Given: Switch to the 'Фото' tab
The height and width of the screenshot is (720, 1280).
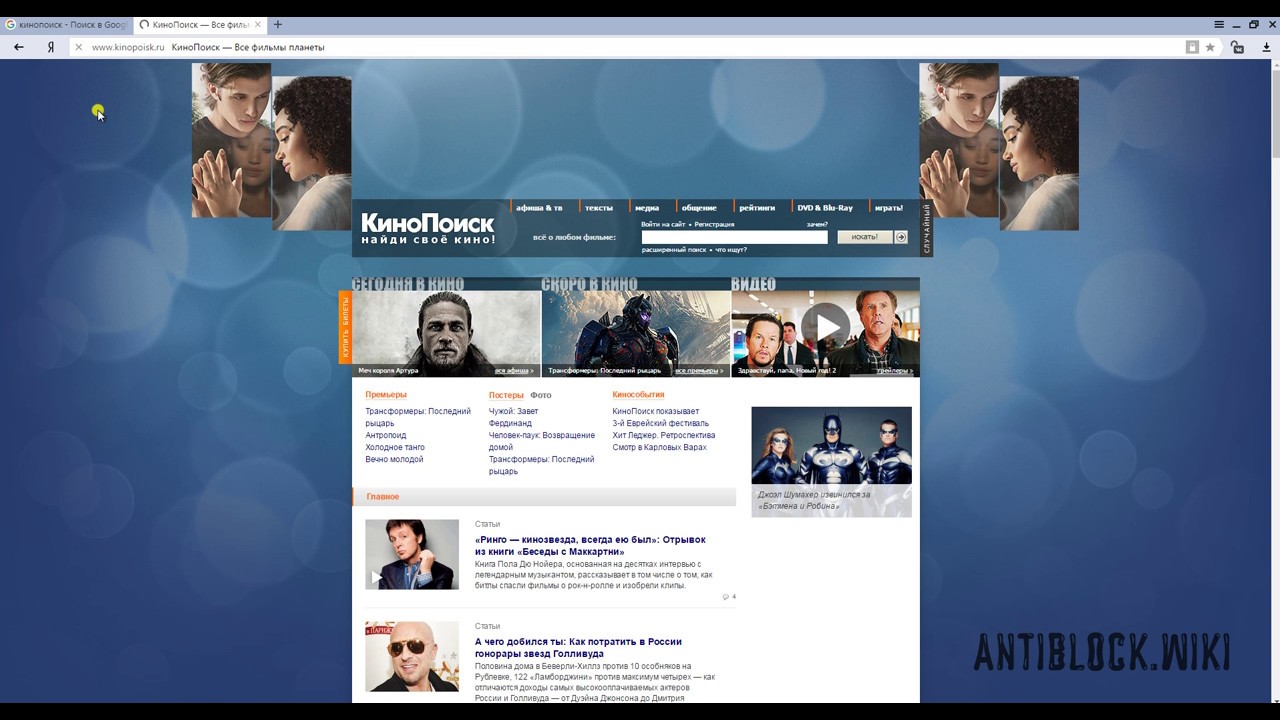Looking at the screenshot, I should point(541,395).
